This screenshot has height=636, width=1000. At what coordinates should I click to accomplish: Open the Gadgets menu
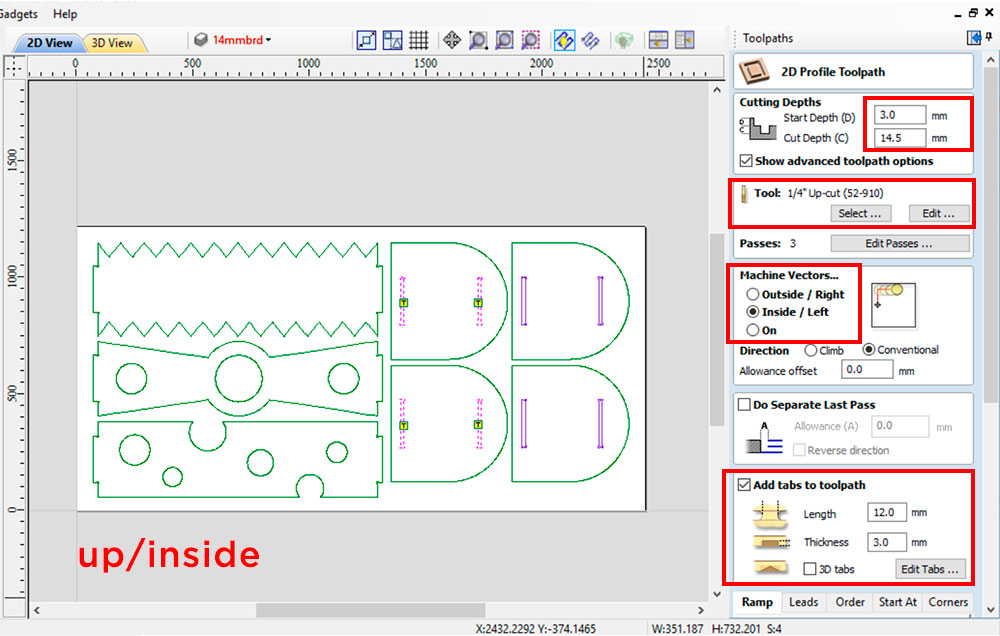point(18,13)
